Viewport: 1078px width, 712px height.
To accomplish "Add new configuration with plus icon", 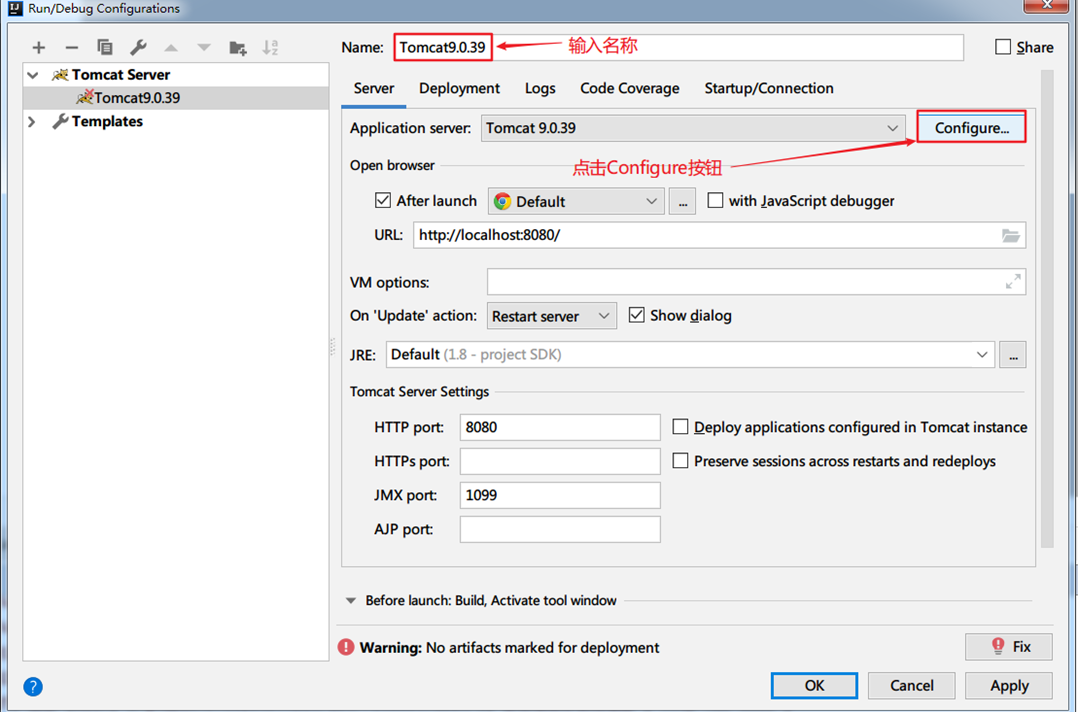I will click(x=38, y=47).
